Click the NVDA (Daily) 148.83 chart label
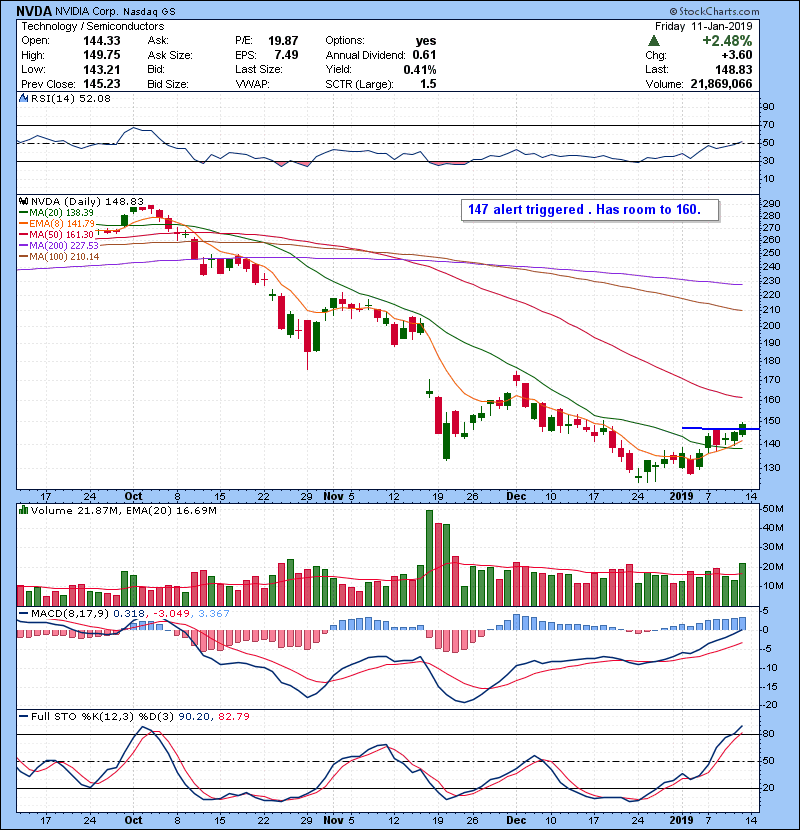This screenshot has width=800, height=830. pos(87,201)
